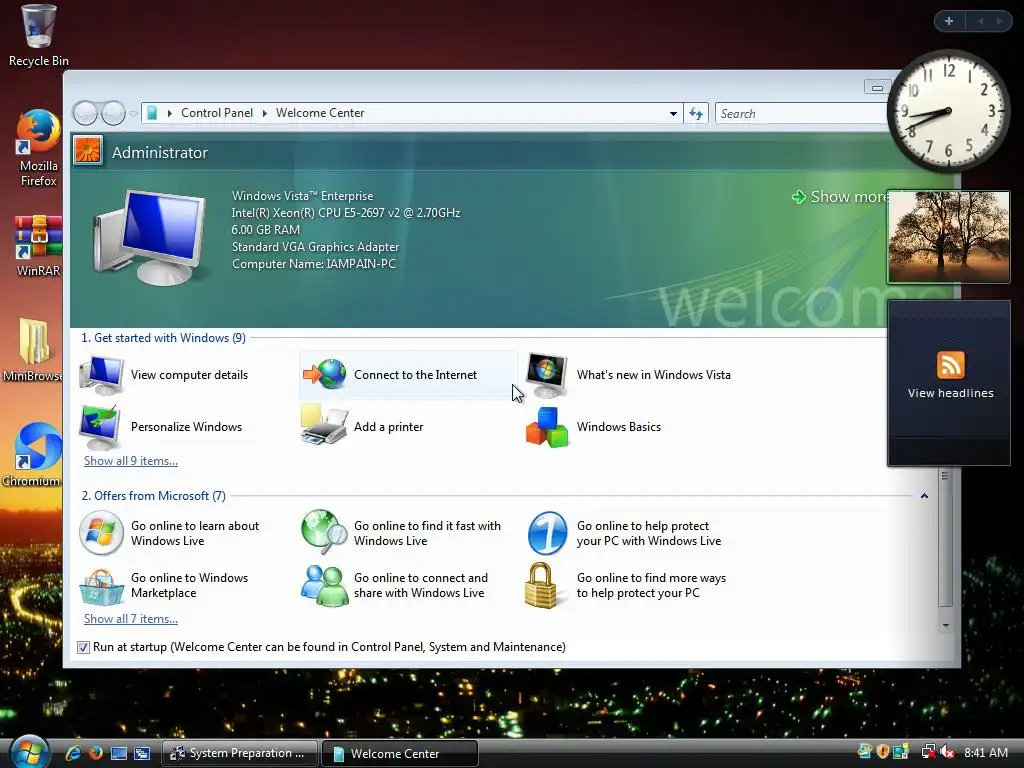The image size is (1024, 768).
Task: Click the arrow before Control Panel in breadcrumb
Action: point(170,114)
